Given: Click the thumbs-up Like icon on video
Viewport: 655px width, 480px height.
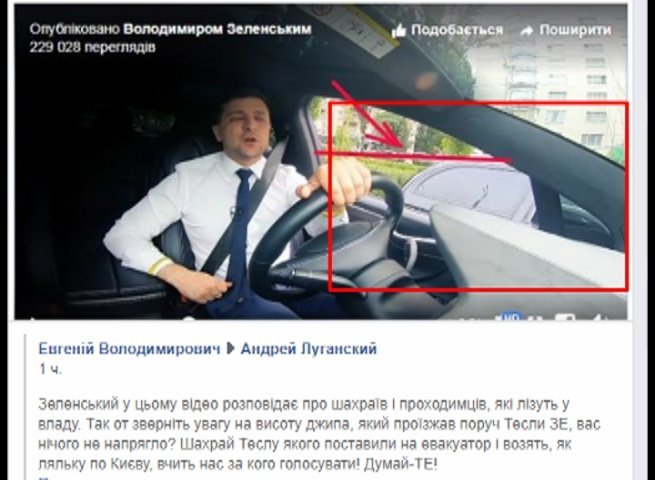Looking at the screenshot, I should (x=399, y=30).
